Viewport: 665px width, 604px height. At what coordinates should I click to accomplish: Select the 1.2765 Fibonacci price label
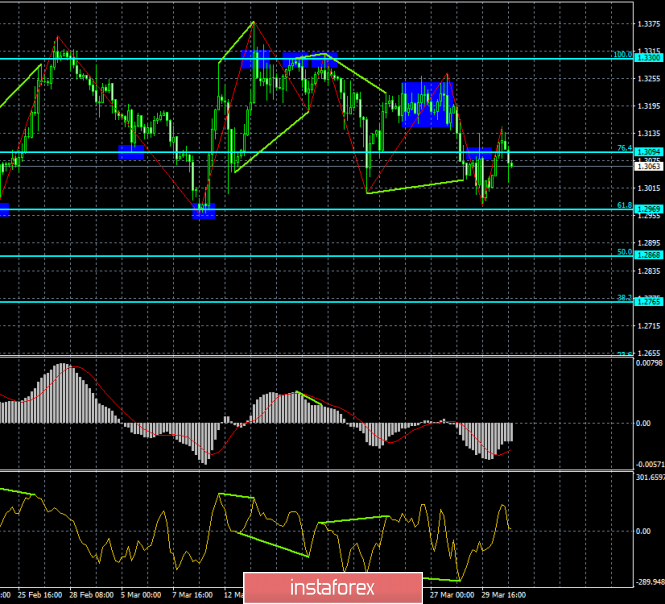(648, 301)
